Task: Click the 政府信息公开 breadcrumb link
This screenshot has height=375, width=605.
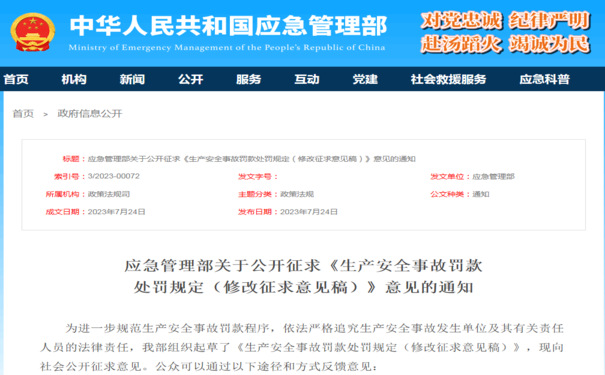Action: tap(90, 113)
